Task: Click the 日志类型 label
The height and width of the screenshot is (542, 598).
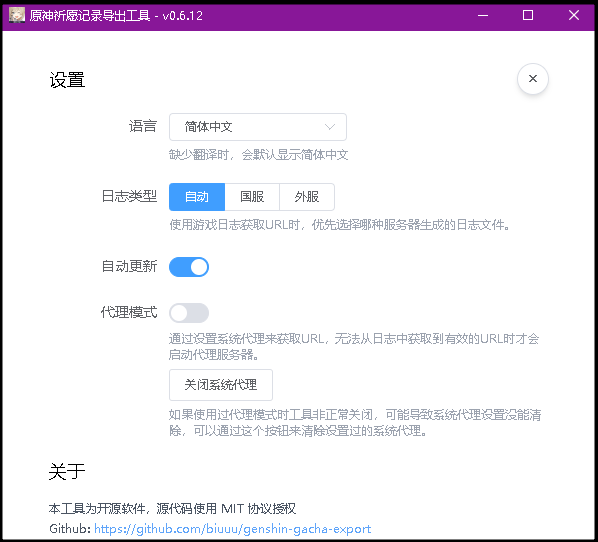Action: pos(129,196)
